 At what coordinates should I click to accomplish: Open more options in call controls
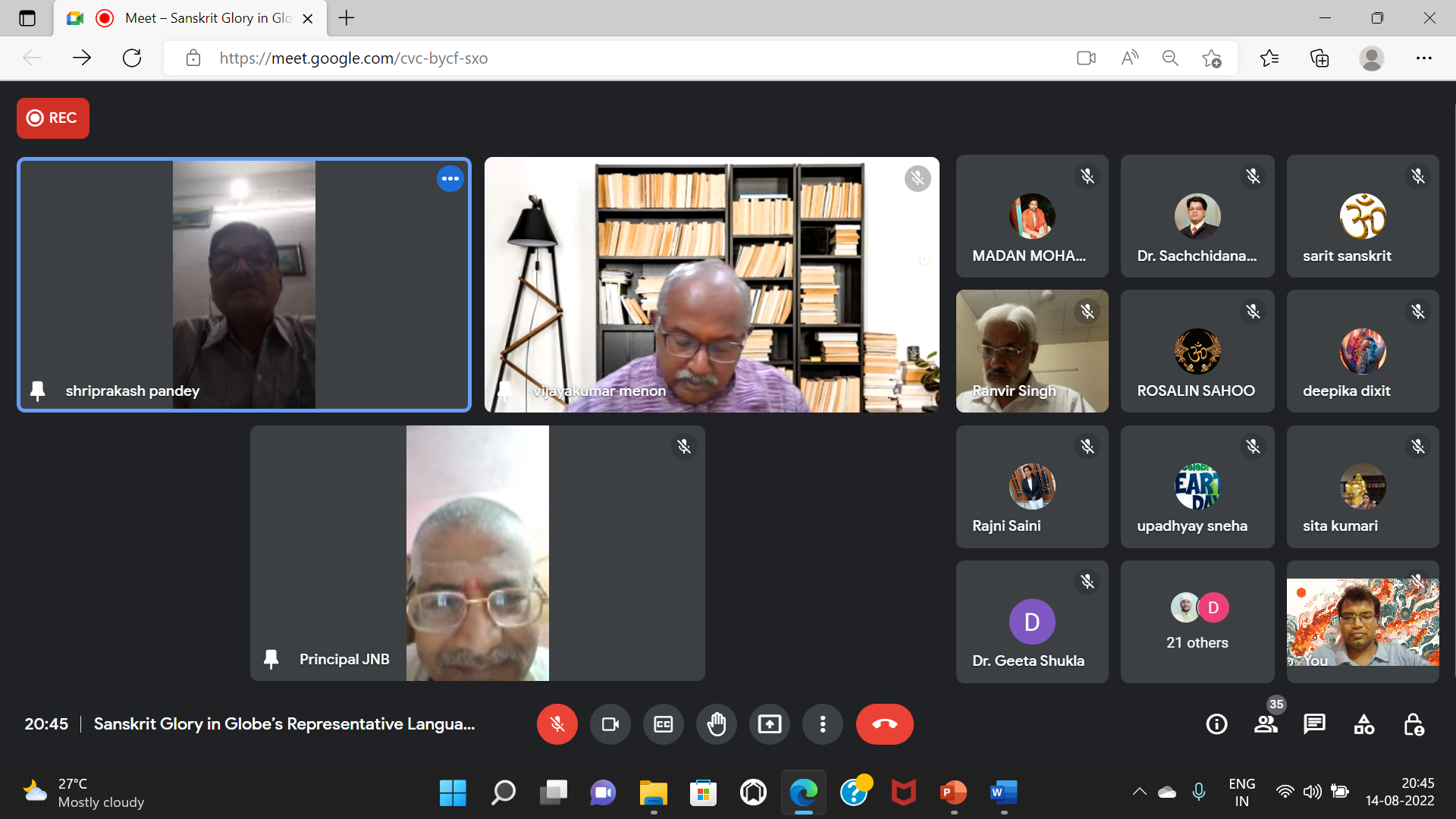822,724
